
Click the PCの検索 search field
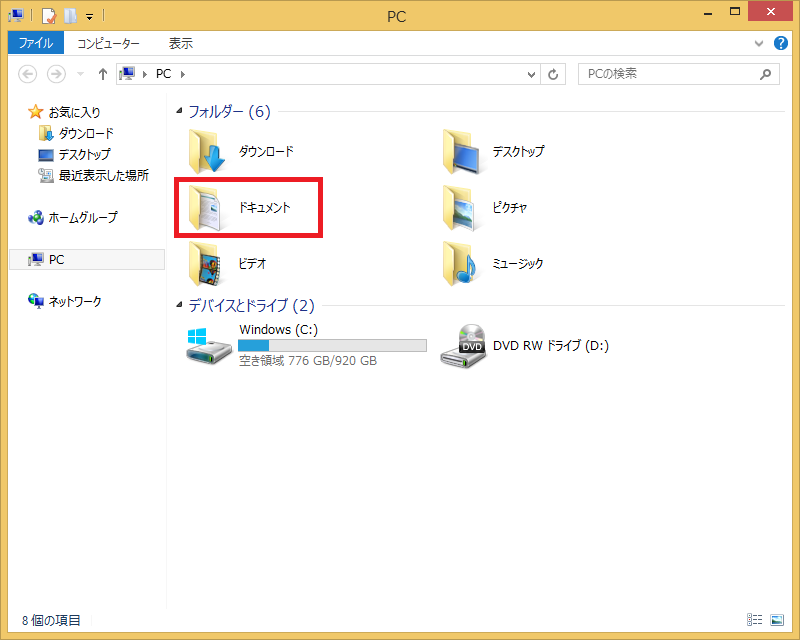(x=668, y=74)
